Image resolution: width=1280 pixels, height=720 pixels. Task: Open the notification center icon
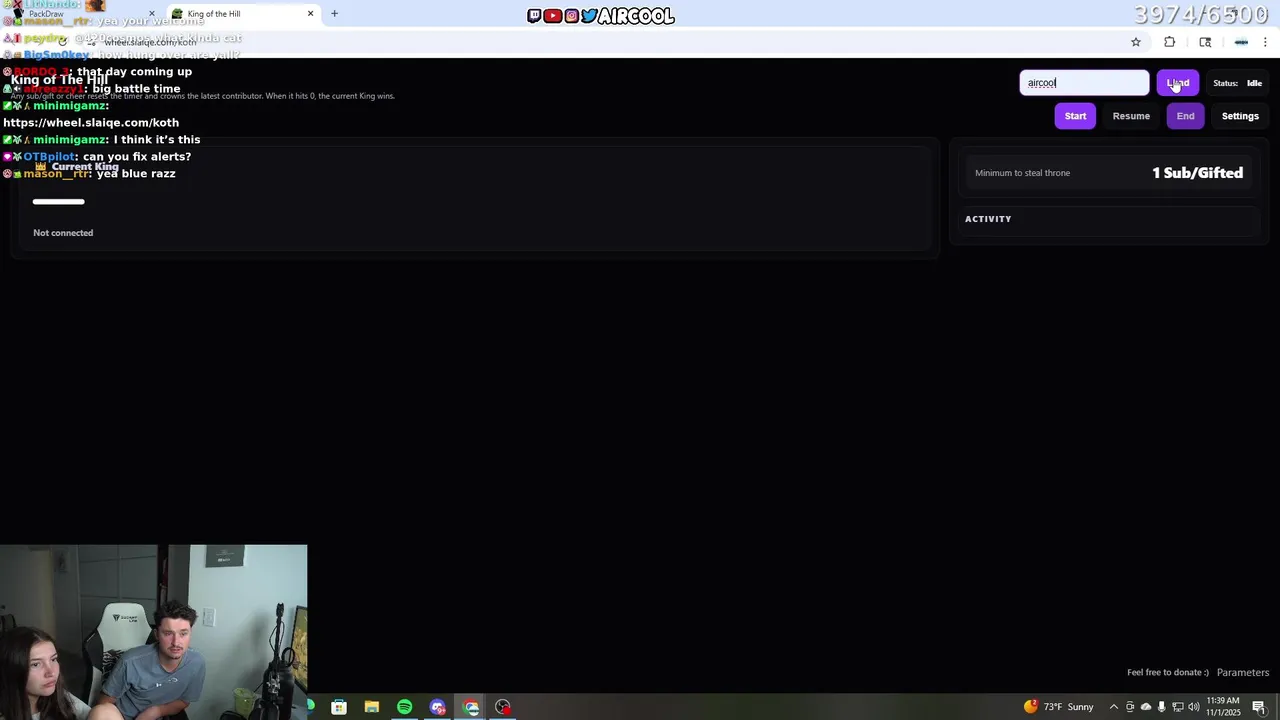point(1259,707)
